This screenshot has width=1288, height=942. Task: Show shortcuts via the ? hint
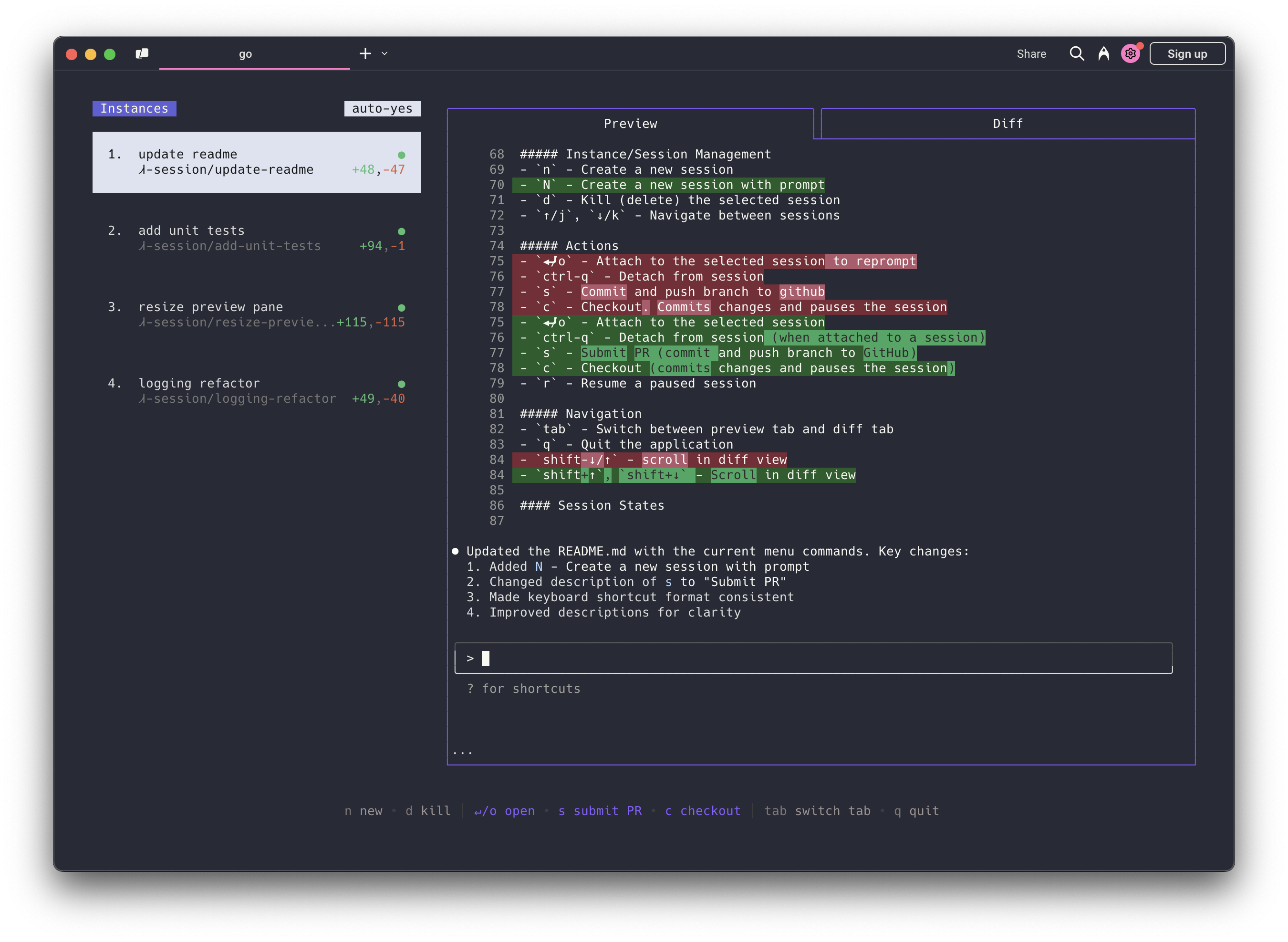(523, 688)
